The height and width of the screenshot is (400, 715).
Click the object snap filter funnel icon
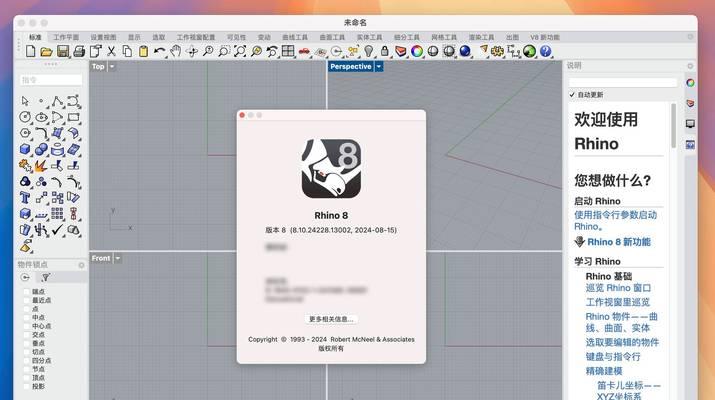(46, 277)
